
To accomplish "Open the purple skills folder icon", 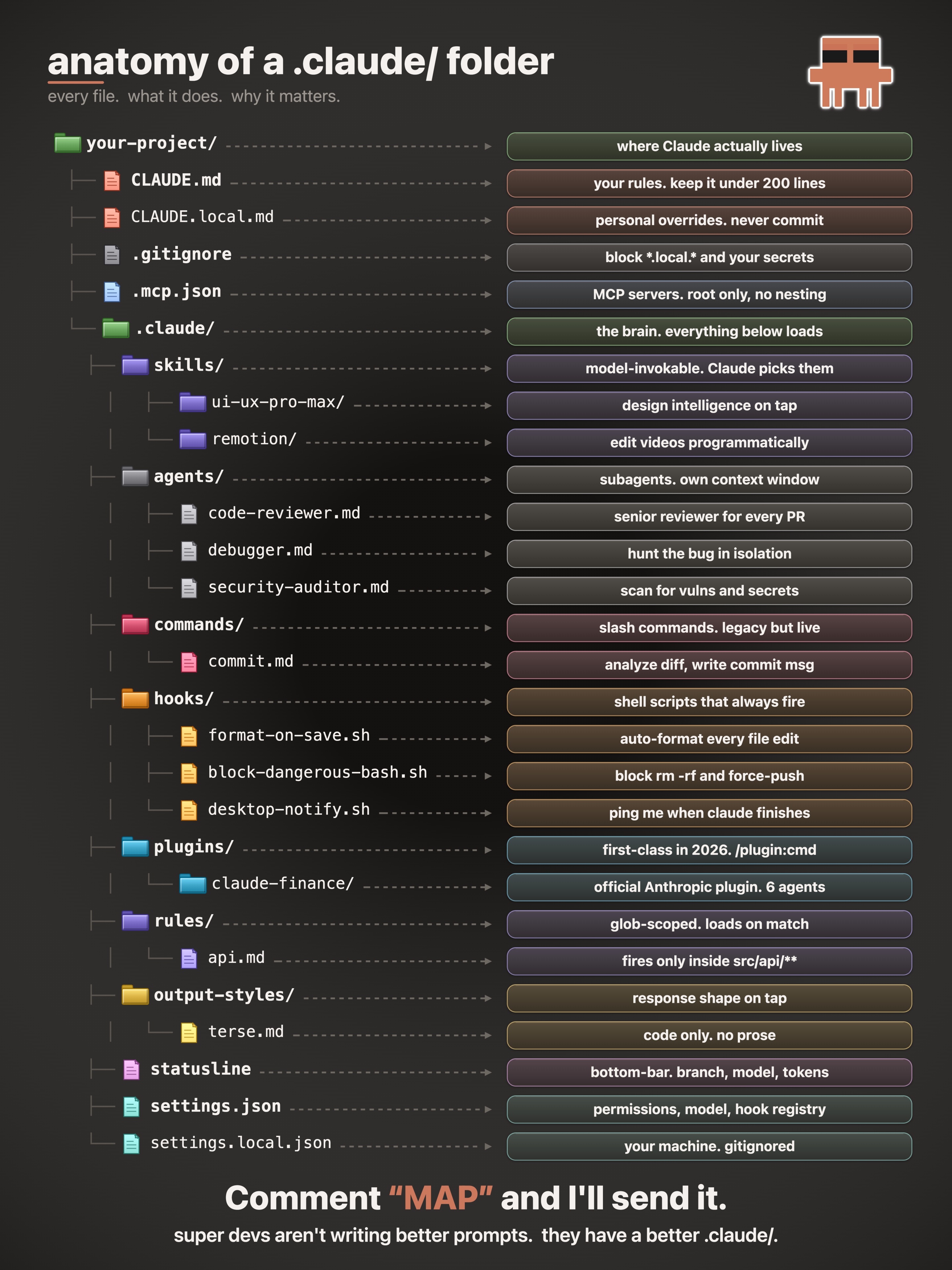I will pyautogui.click(x=136, y=365).
